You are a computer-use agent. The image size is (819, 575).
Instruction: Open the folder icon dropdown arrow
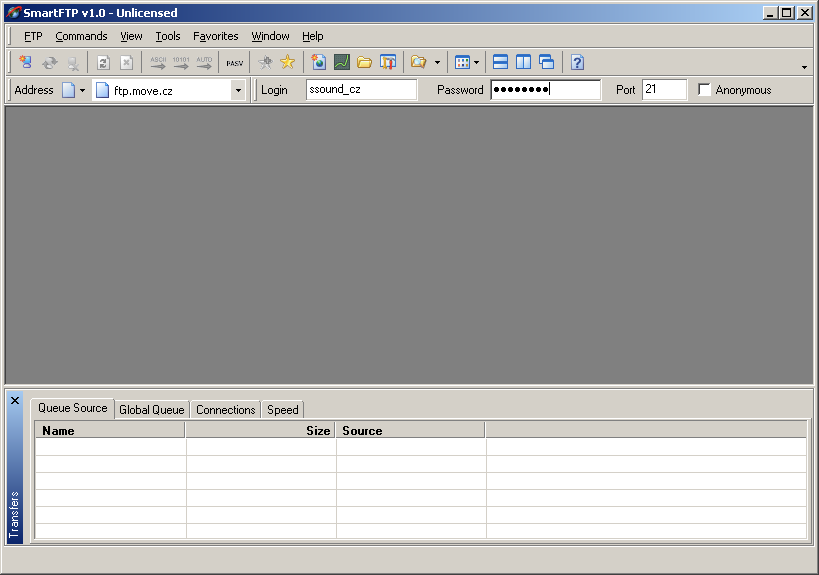(x=437, y=62)
